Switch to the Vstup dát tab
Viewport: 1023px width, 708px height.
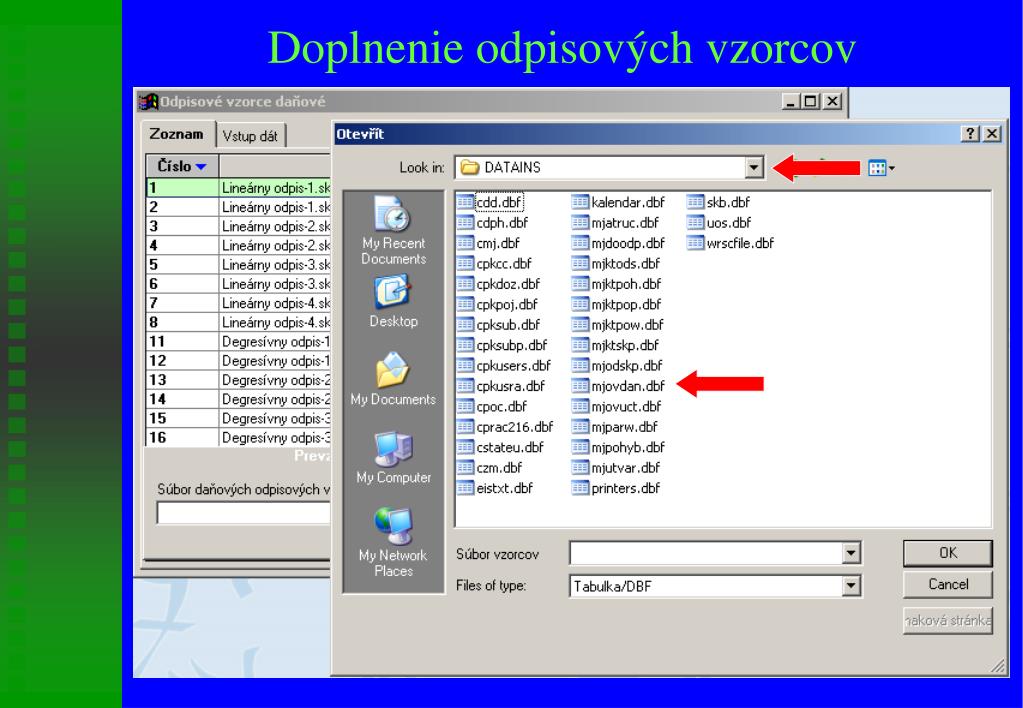(250, 136)
